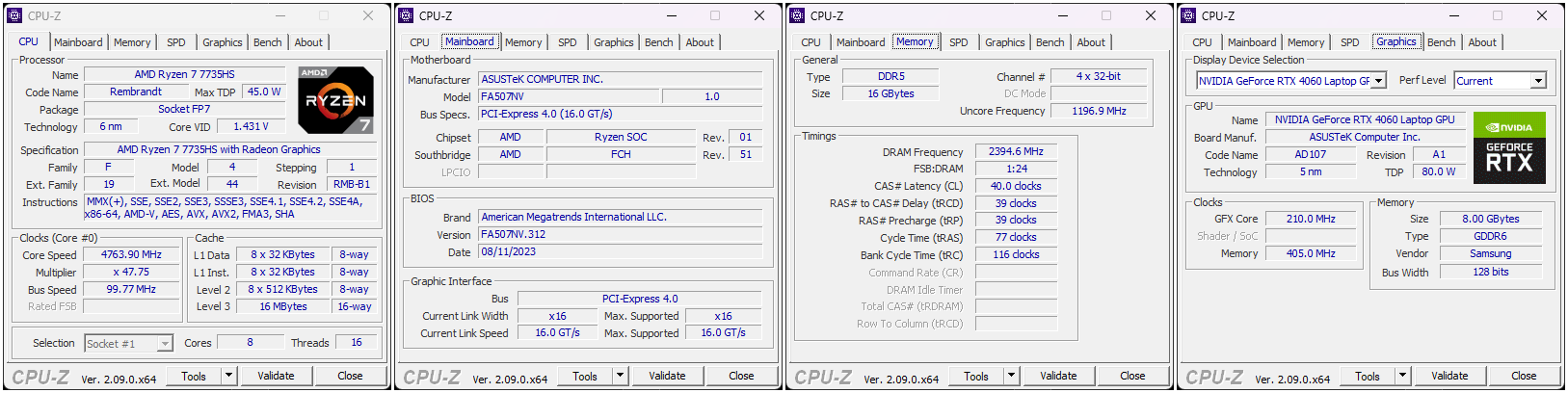Click the memory Size value 16 GBytes

(891, 94)
